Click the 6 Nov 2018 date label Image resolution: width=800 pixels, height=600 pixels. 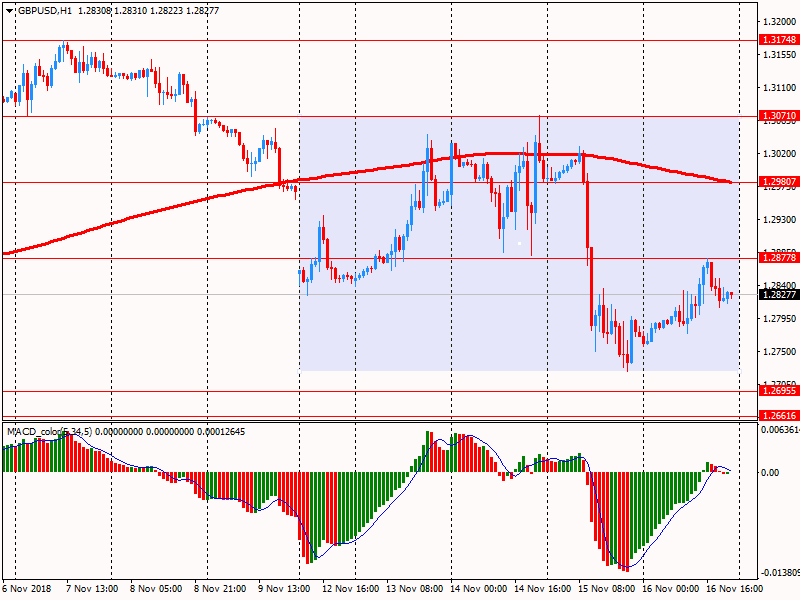pos(27,588)
